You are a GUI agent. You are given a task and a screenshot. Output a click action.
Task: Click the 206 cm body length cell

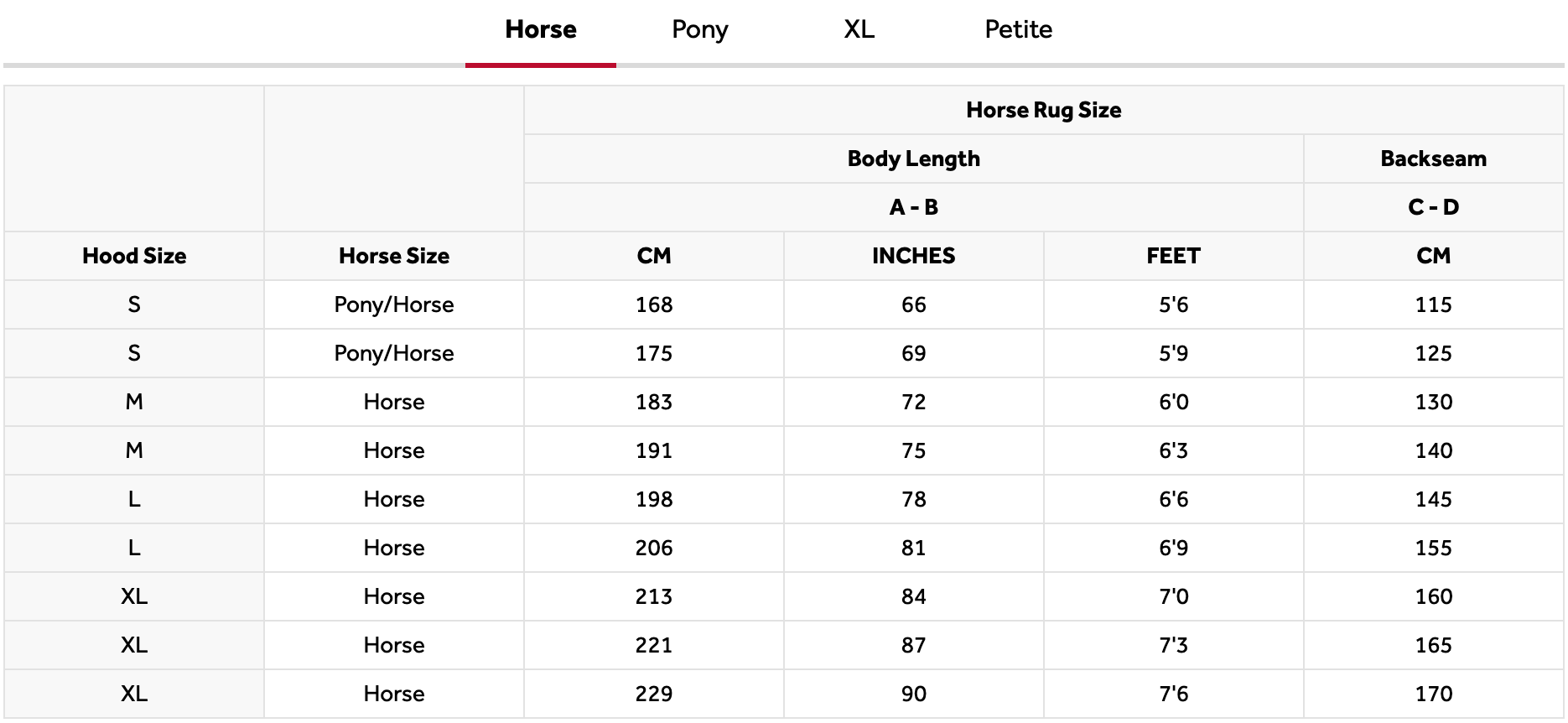654,548
